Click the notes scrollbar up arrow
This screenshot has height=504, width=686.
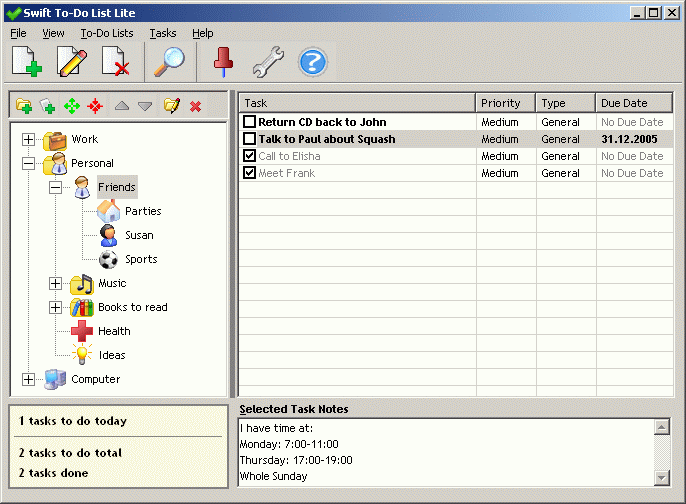tap(662, 427)
